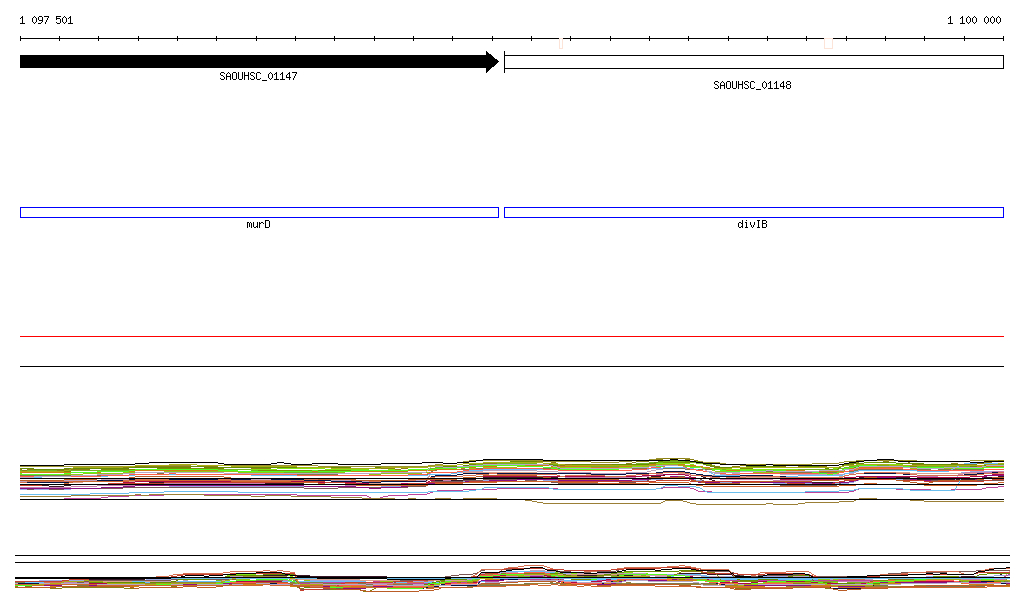This screenshot has height=611, width=1024.
Task: Click the start coordinate 1 097 501
Action: (x=46, y=20)
